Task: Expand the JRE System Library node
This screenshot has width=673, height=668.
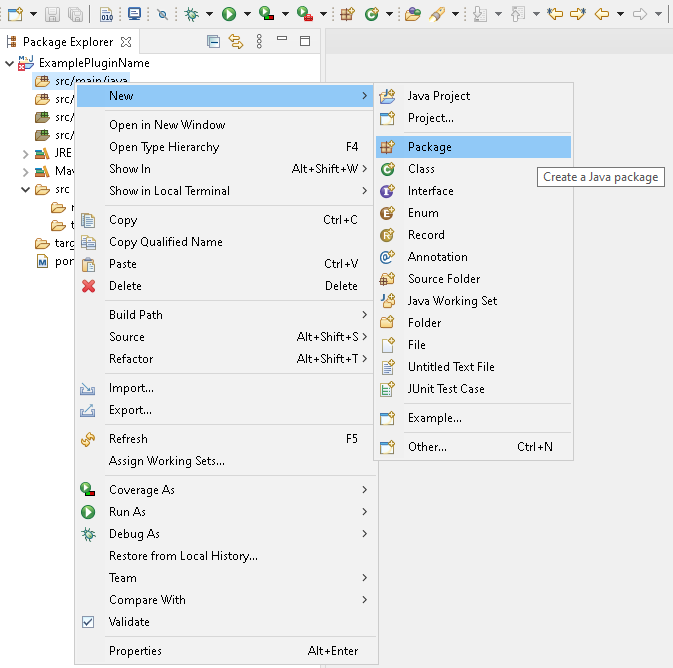Action: (25, 154)
